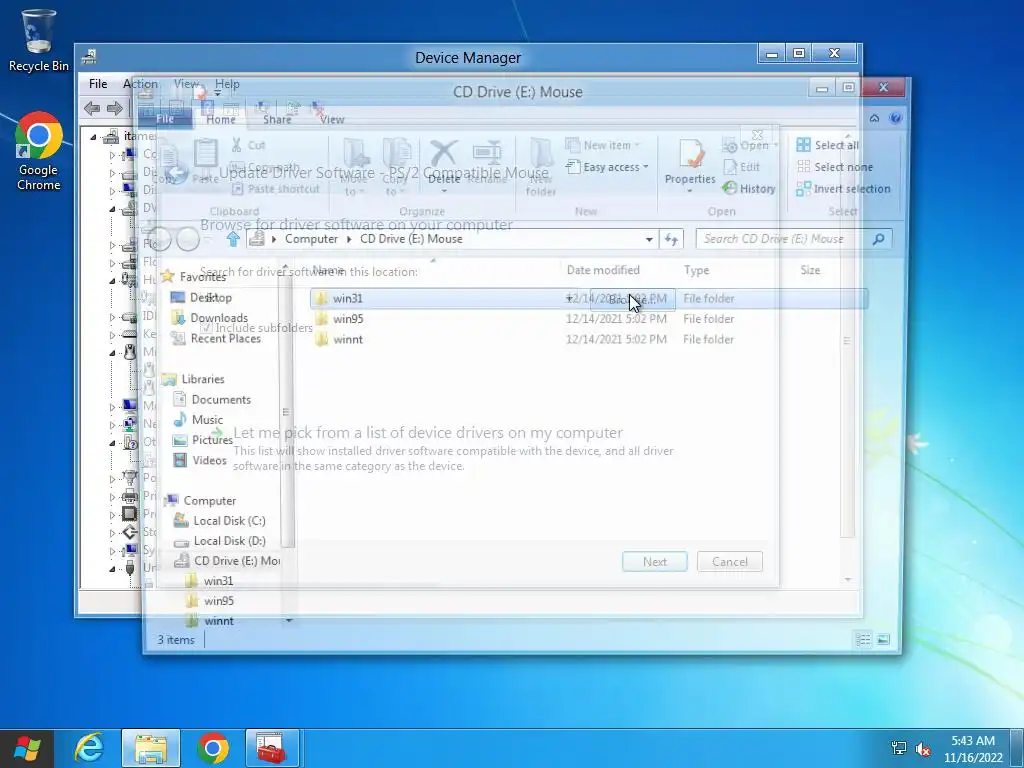Click Device Manager toolbar forward arrow
The width and height of the screenshot is (1024, 768).
(x=114, y=108)
